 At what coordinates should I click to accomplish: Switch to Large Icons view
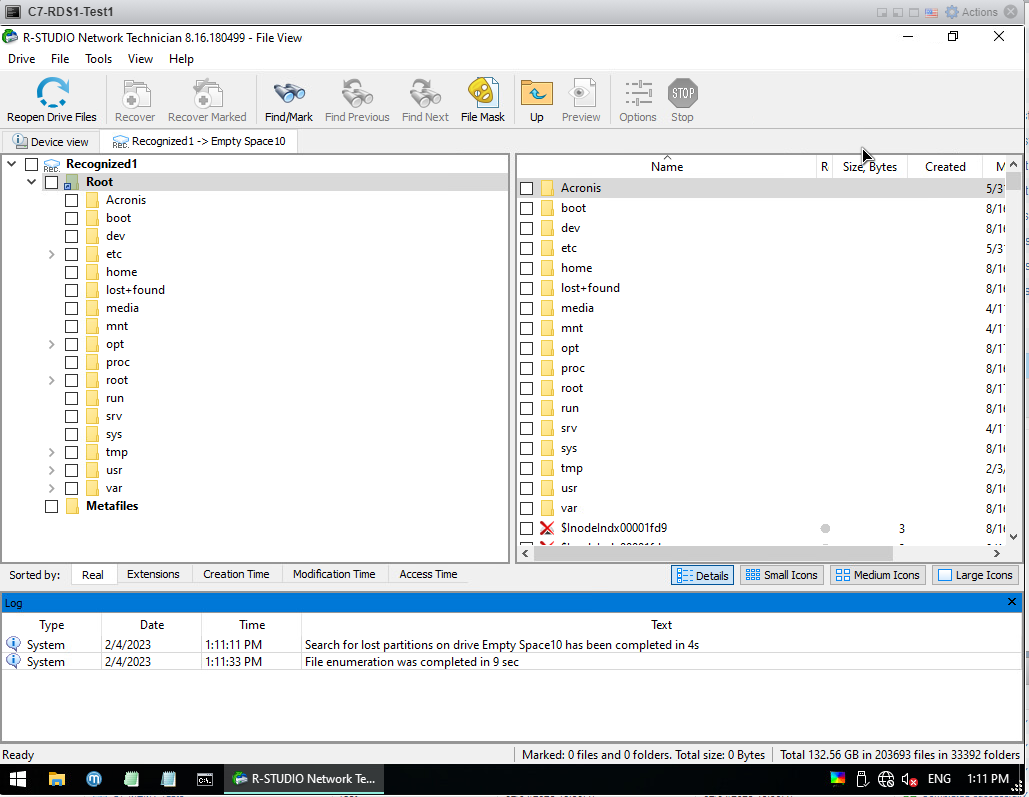[975, 575]
